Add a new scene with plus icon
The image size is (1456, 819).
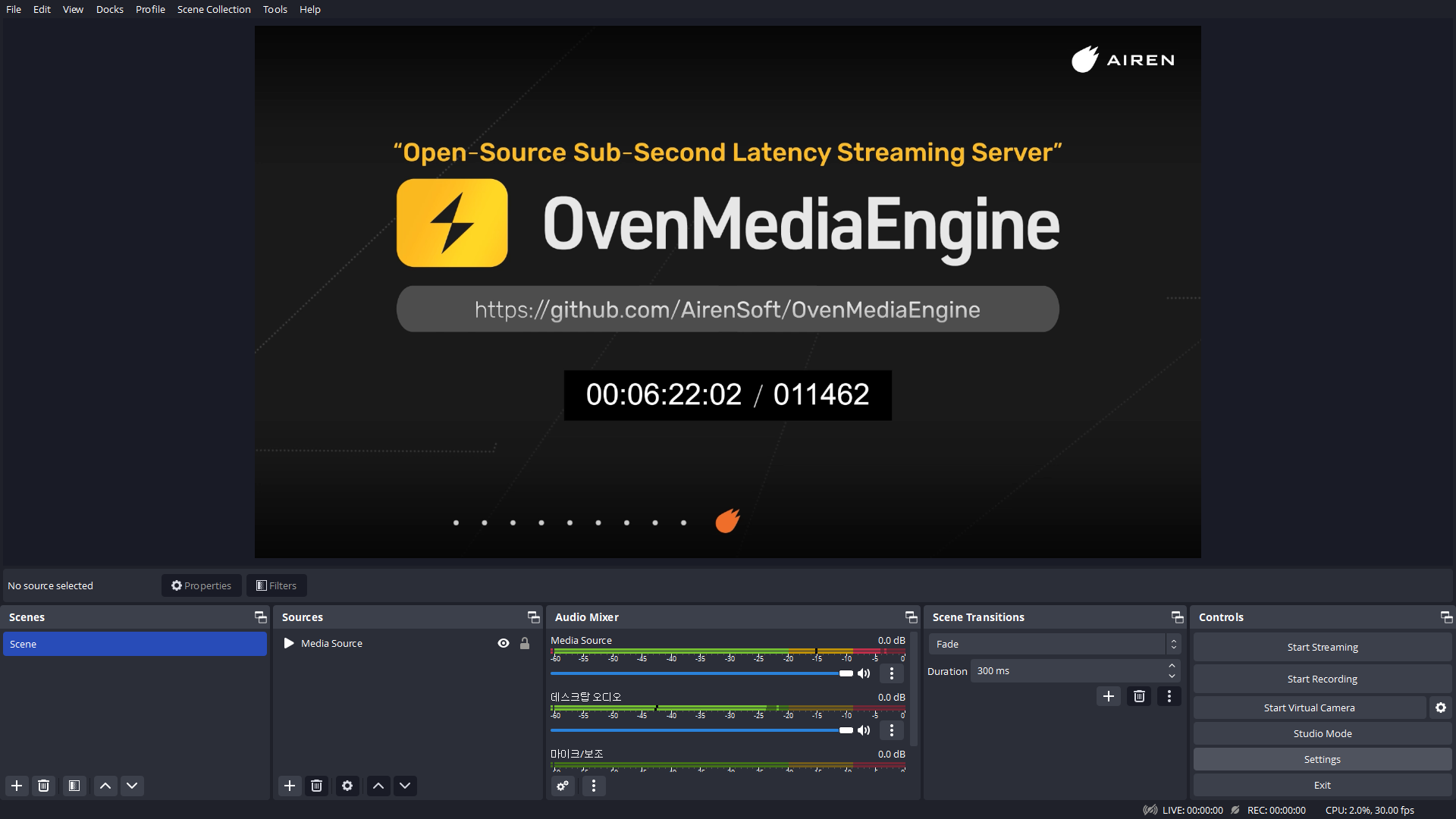coord(17,786)
